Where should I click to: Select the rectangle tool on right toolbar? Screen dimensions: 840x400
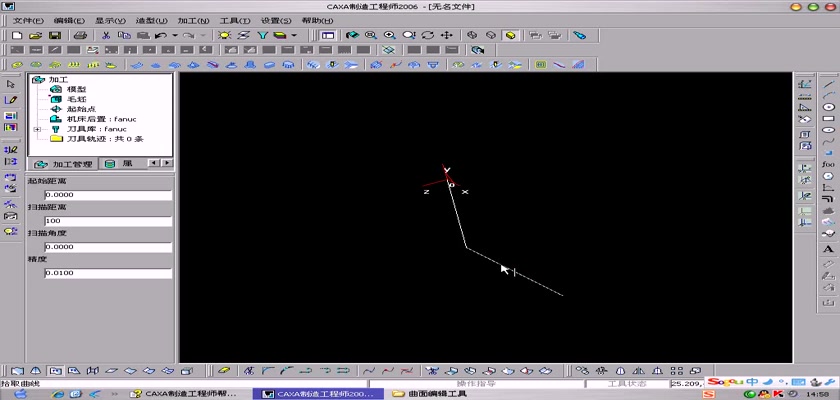coord(828,118)
